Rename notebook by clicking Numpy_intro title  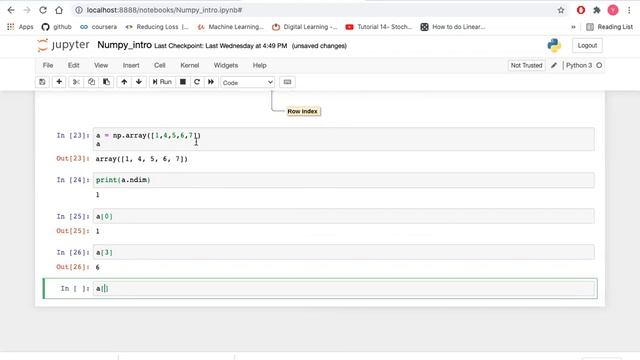pos(124,45)
